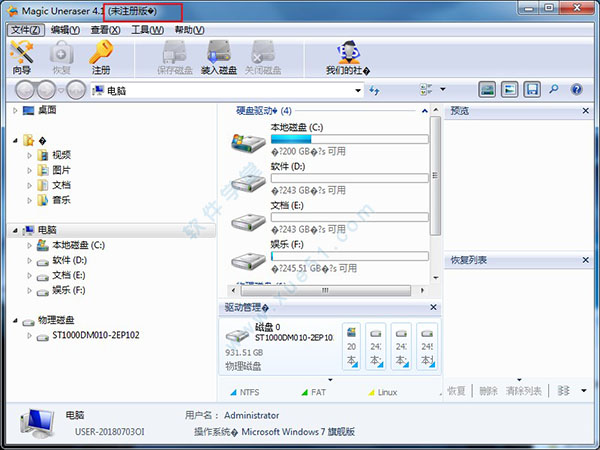Expand 本地磁盘 (C:) in the tree

click(x=29, y=245)
